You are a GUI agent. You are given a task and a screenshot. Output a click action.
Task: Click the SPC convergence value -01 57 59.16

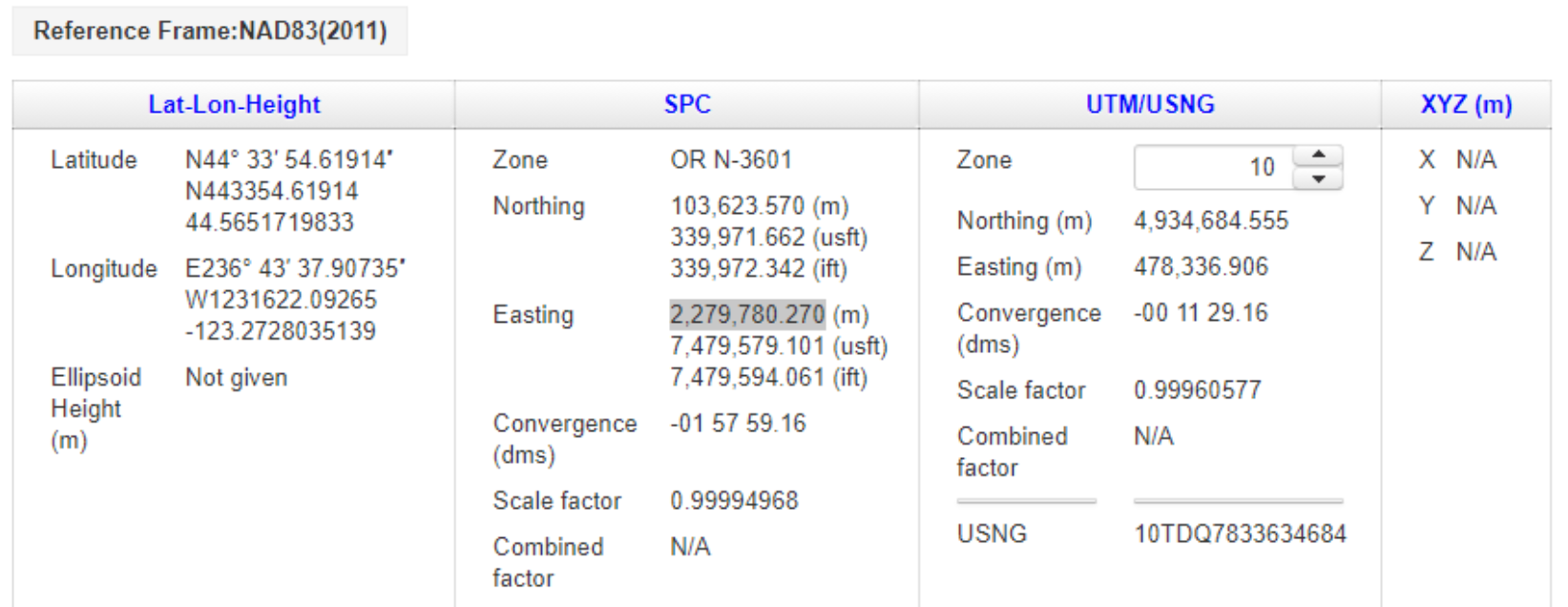(x=737, y=423)
